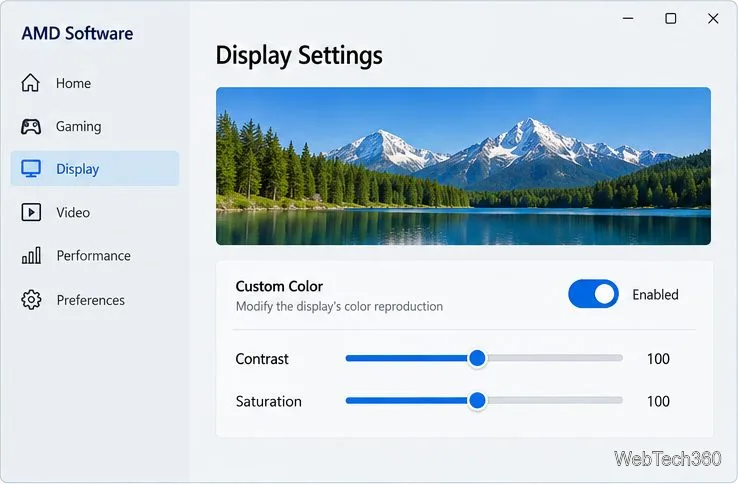The image size is (738, 484).
Task: Click the Contrast label
Action: coord(262,359)
